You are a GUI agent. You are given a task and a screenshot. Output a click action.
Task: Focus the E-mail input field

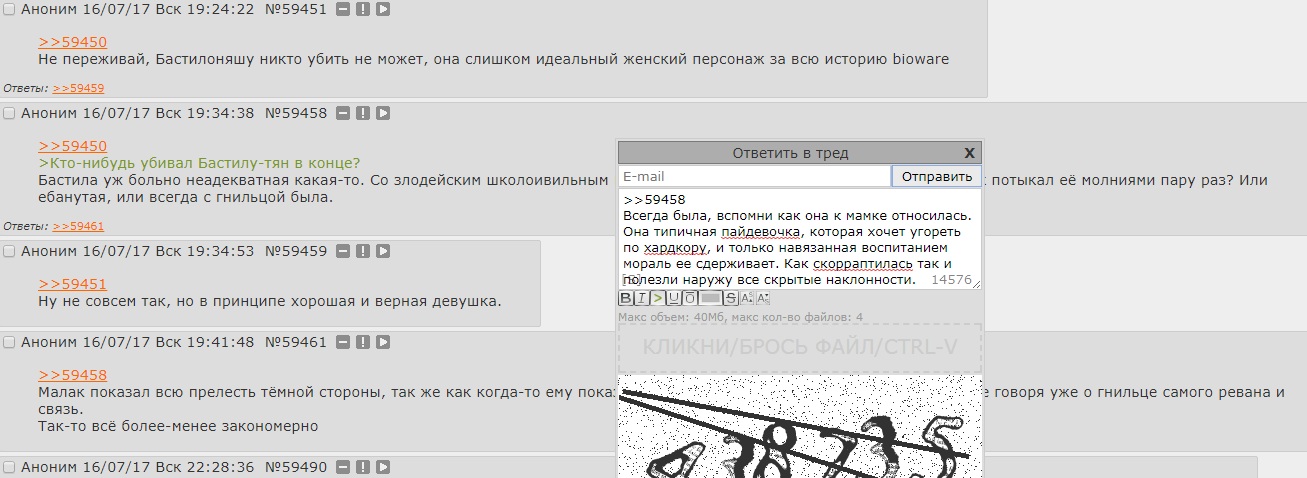754,177
